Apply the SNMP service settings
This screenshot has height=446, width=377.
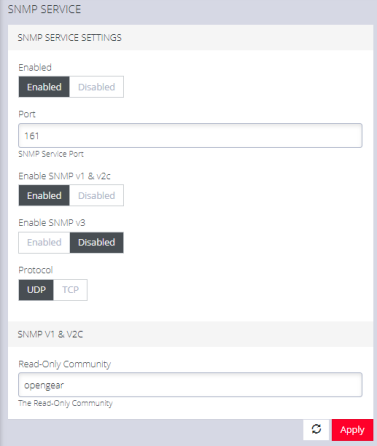pyautogui.click(x=352, y=430)
